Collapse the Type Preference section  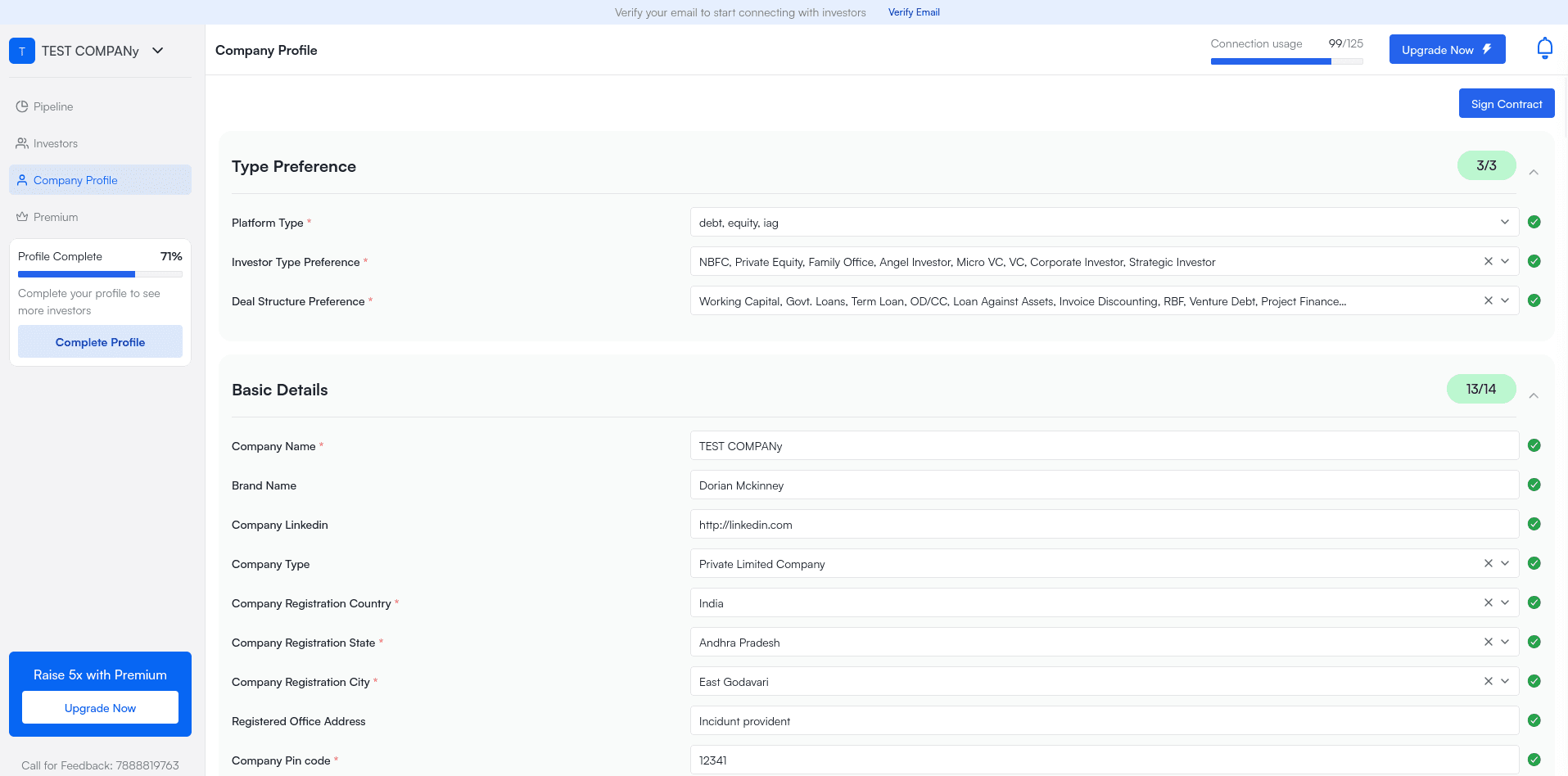point(1534,172)
